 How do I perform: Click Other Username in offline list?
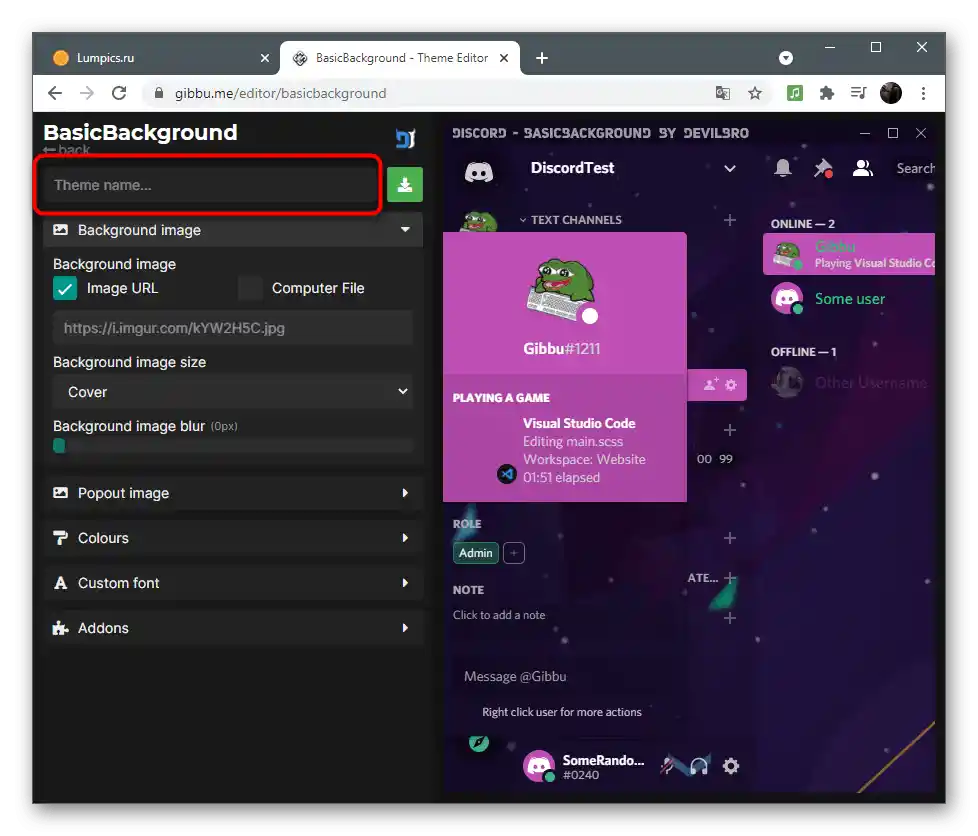(852, 382)
